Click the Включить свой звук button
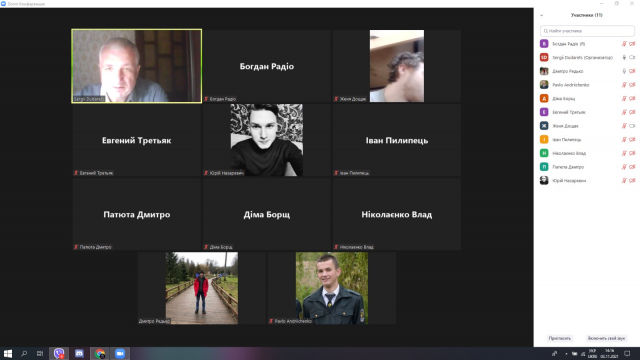 606,338
